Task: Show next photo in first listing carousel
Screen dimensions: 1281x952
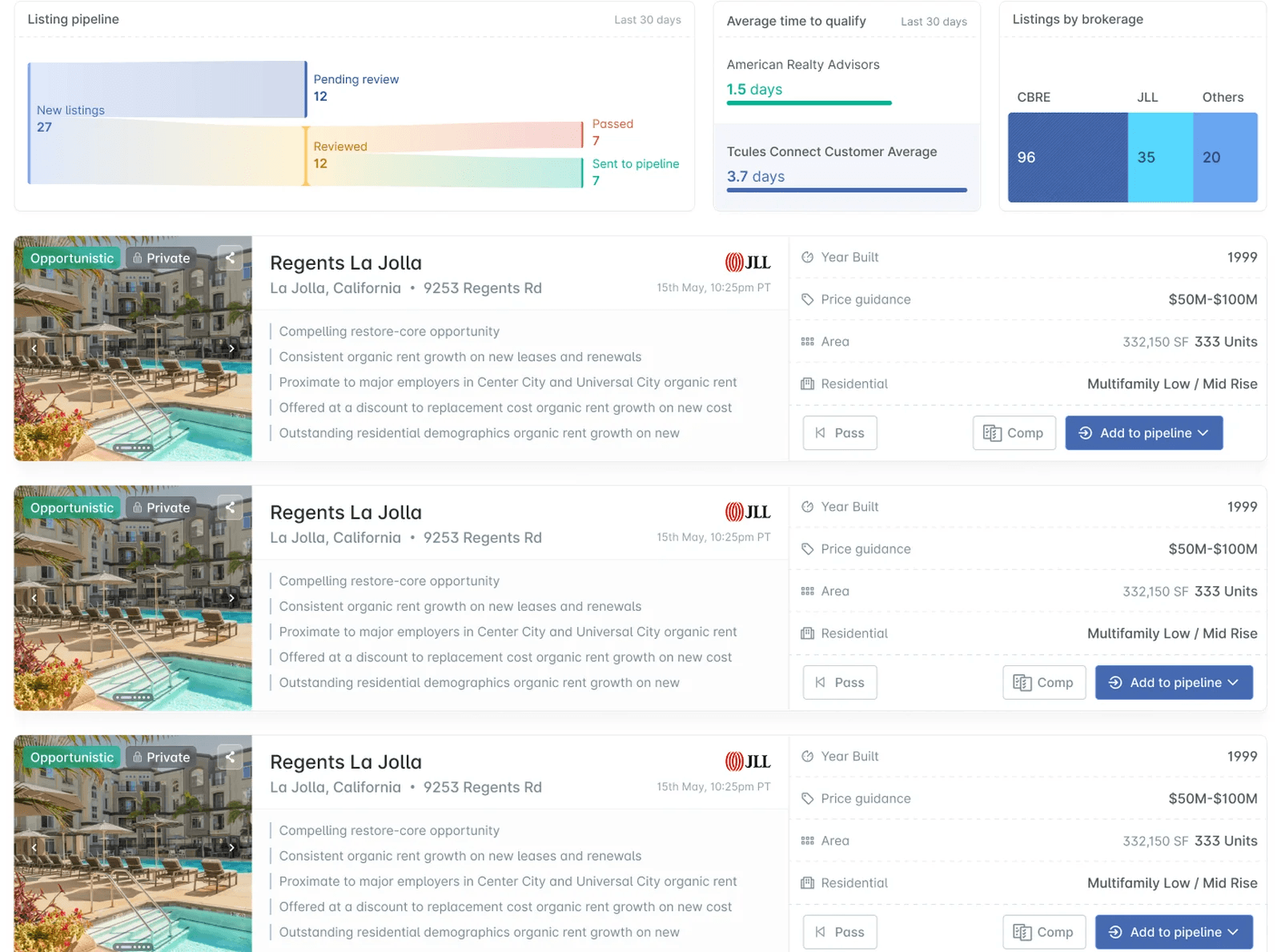Action: click(x=232, y=348)
